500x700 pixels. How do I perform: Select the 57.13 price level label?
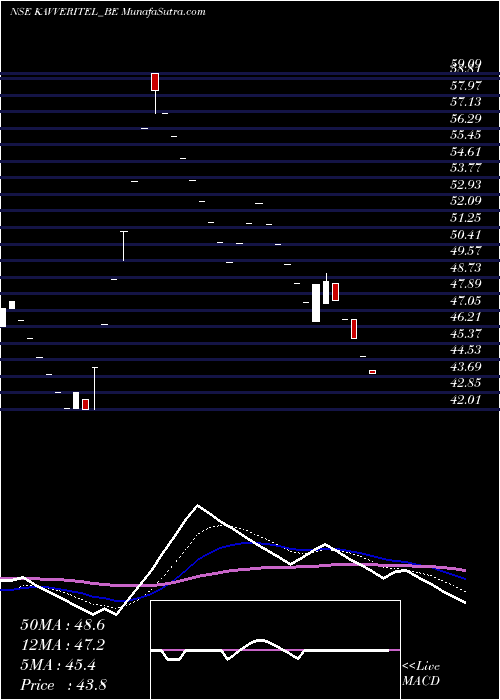[466, 102]
